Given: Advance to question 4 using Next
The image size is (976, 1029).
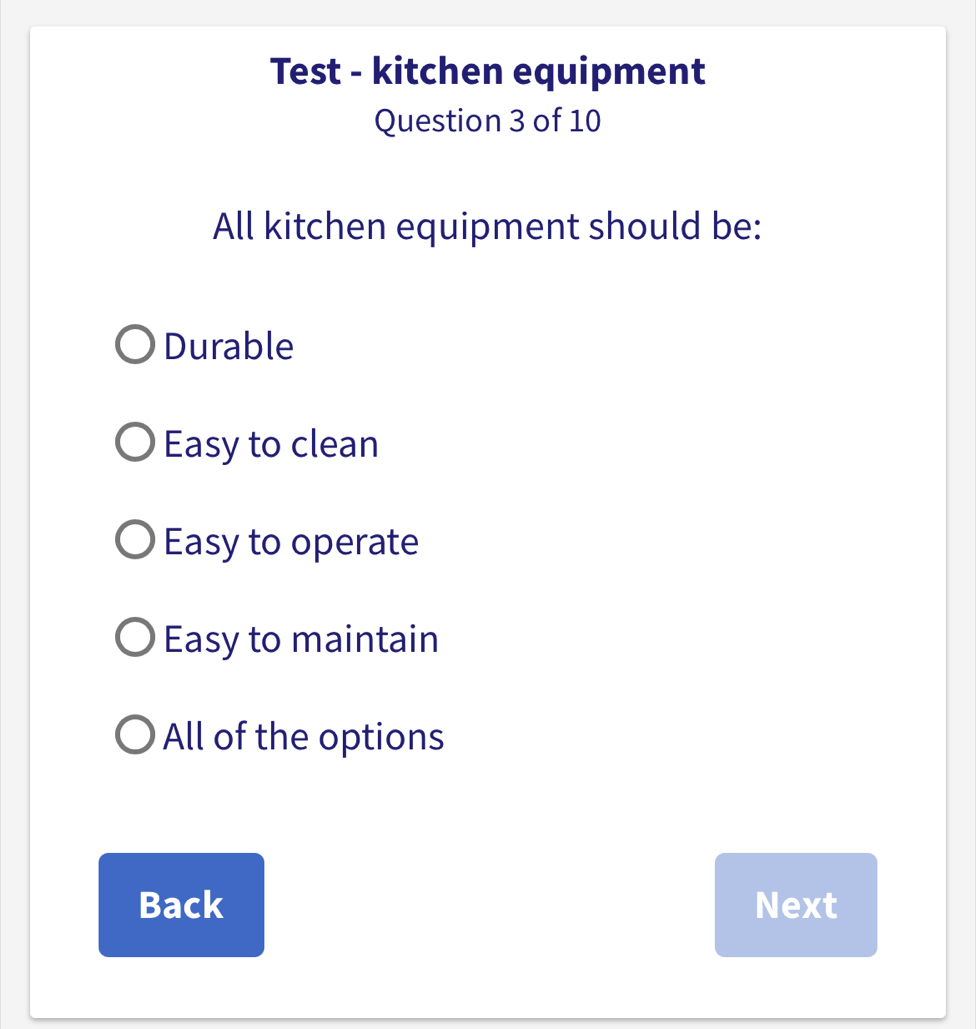Looking at the screenshot, I should click(x=795, y=904).
